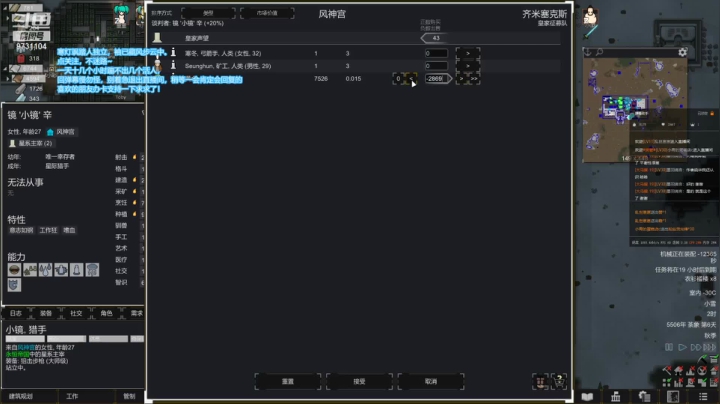Select the fourth ability icon under 能力

point(61,269)
